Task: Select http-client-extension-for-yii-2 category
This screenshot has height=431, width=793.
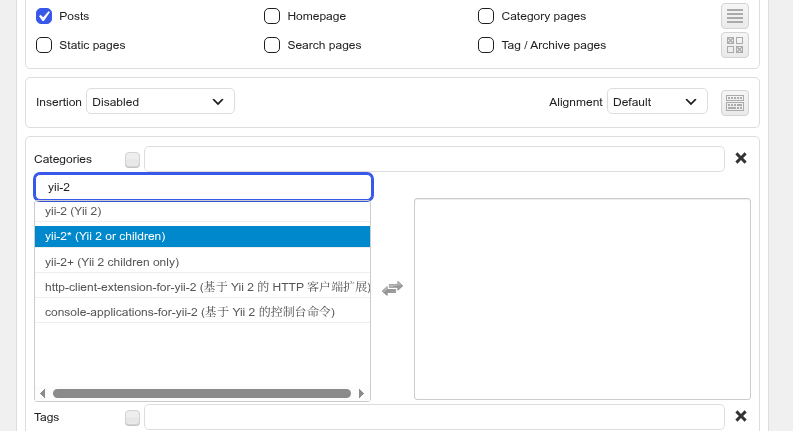Action: (x=202, y=287)
